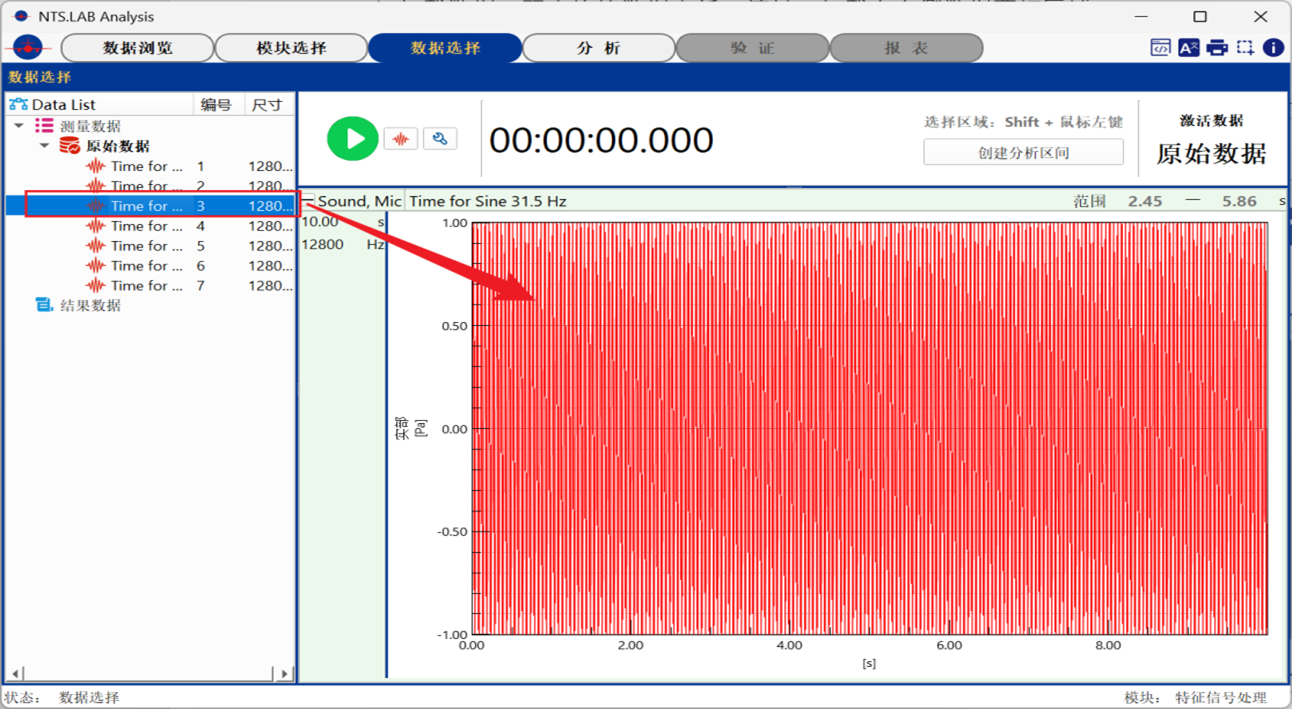Click the 编号 column header
The image size is (1292, 709).
pyautogui.click(x=216, y=105)
